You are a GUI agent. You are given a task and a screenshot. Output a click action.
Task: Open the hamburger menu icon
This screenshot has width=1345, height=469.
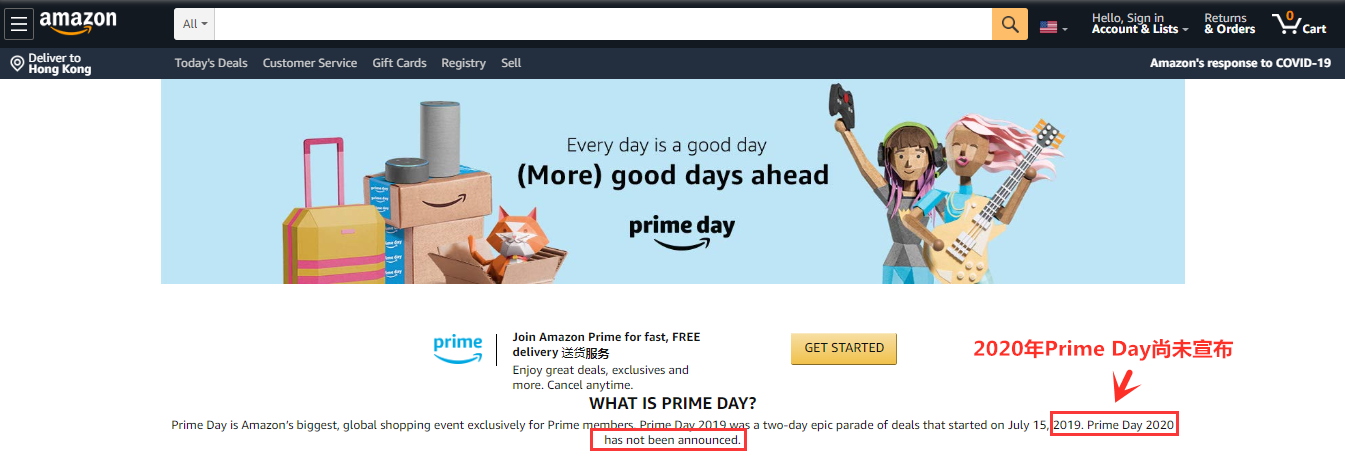[x=19, y=24]
